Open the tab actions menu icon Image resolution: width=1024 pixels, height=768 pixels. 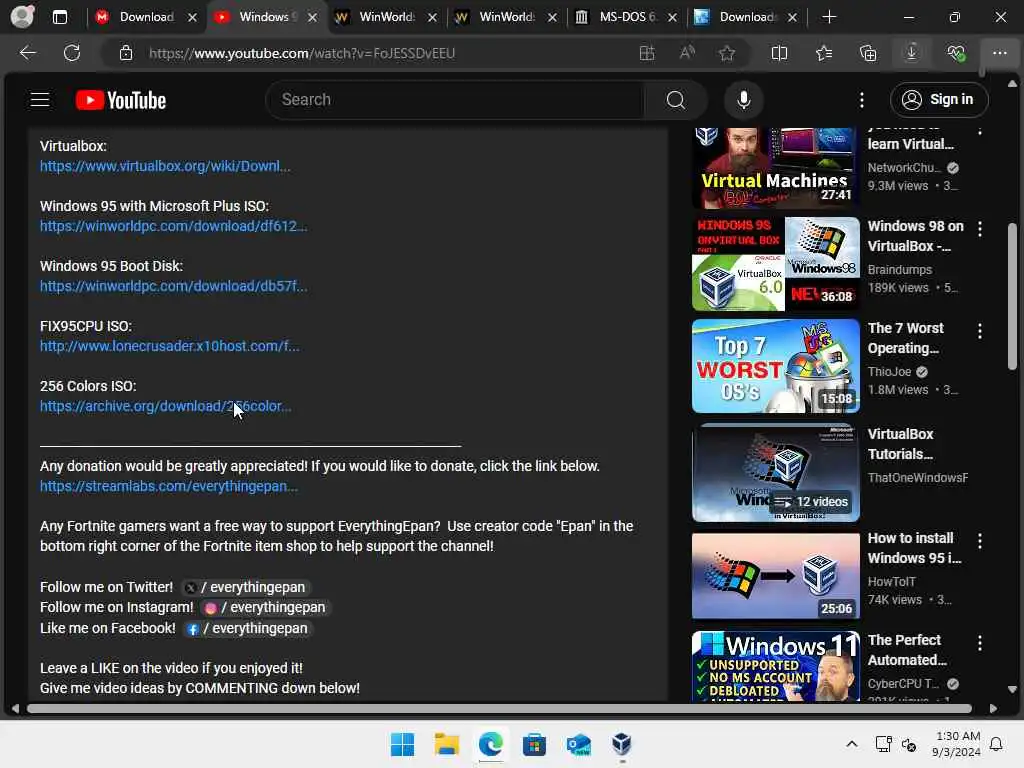coord(59,17)
